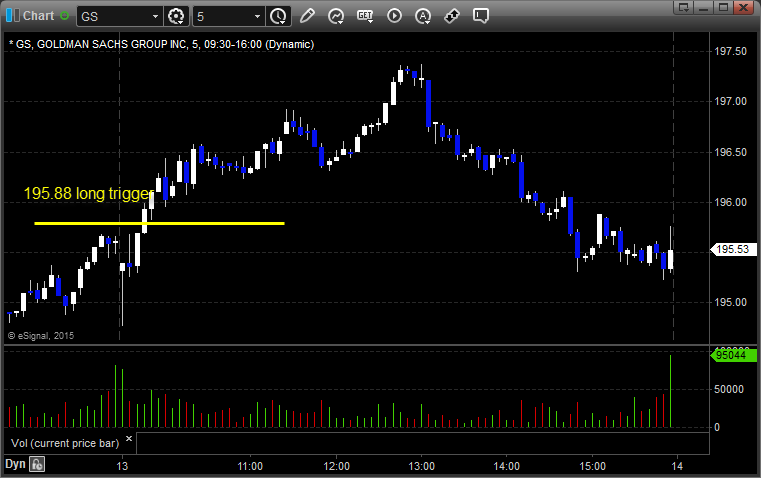The height and width of the screenshot is (478, 761).
Task: Click the 197.50 price axis label
Action: pyautogui.click(x=730, y=51)
